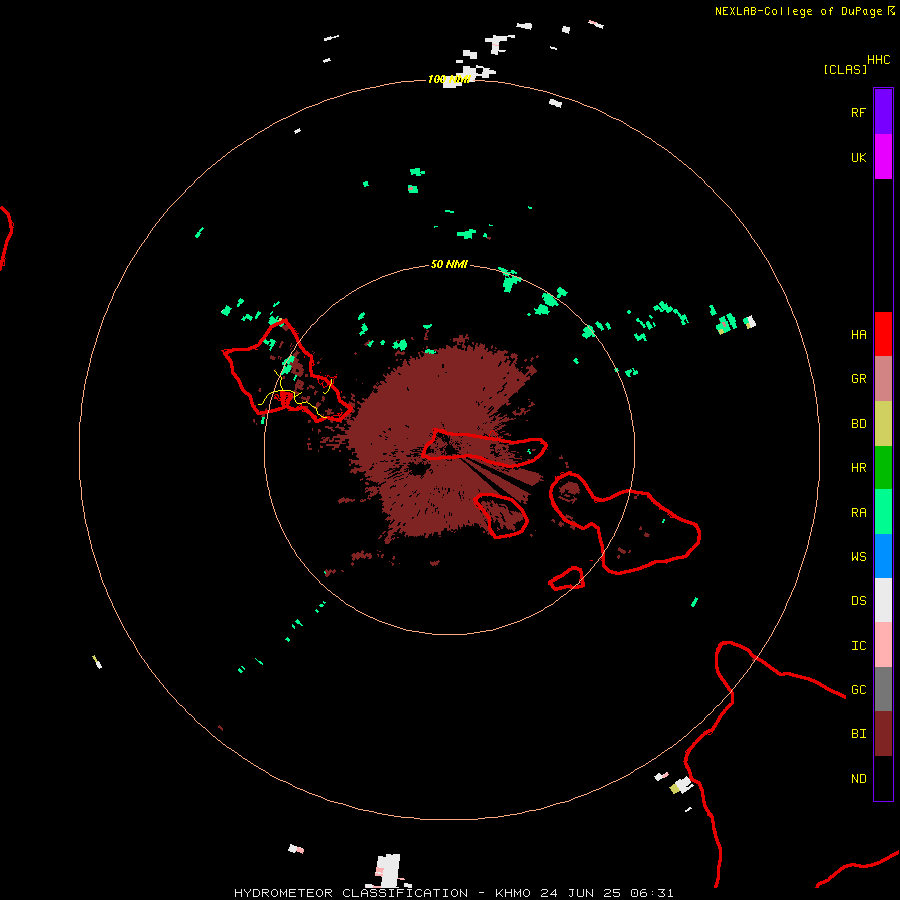Click the RF legend label
Image resolution: width=900 pixels, height=900 pixels.
pos(858,112)
